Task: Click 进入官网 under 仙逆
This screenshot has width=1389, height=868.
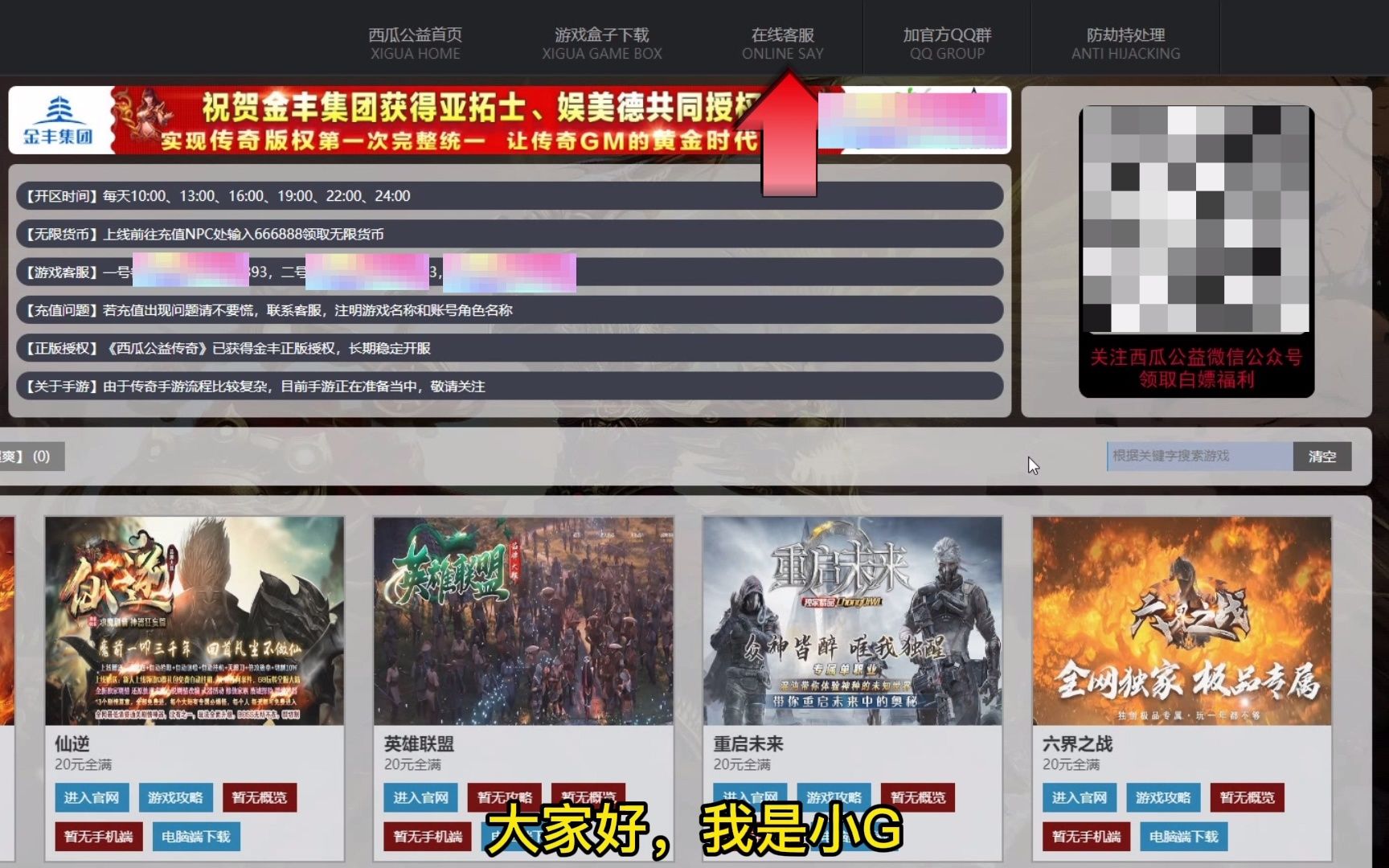Action: coord(92,797)
